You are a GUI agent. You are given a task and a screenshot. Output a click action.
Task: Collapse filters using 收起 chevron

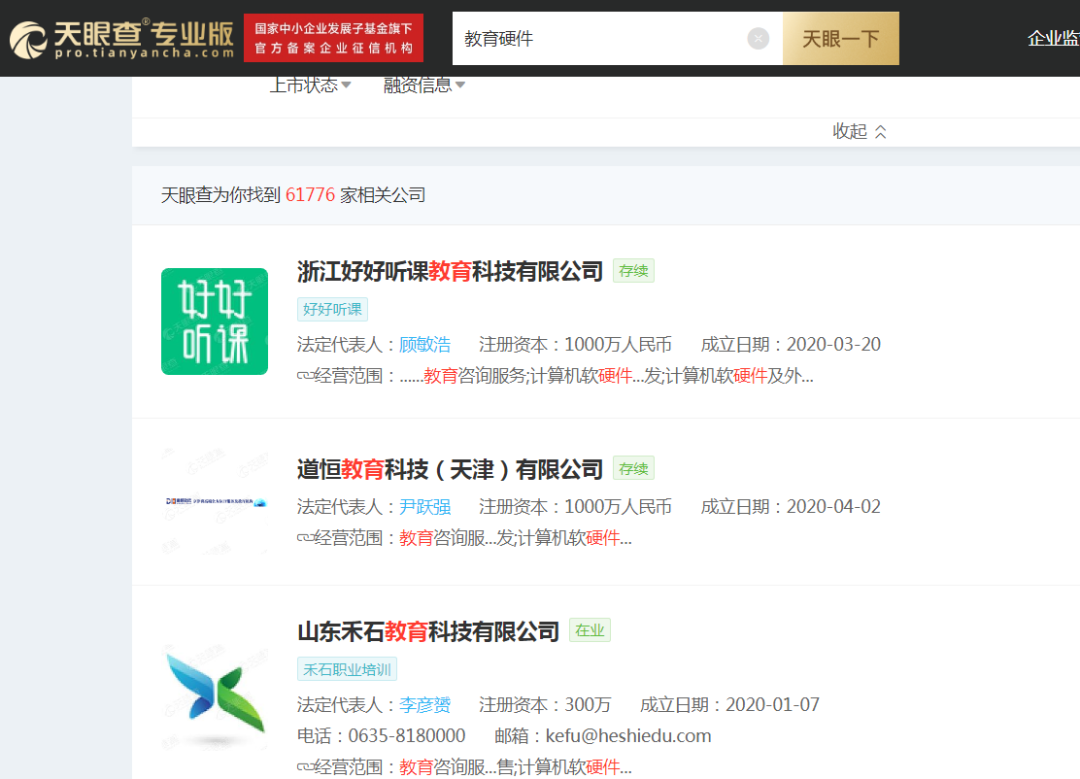[x=859, y=131]
